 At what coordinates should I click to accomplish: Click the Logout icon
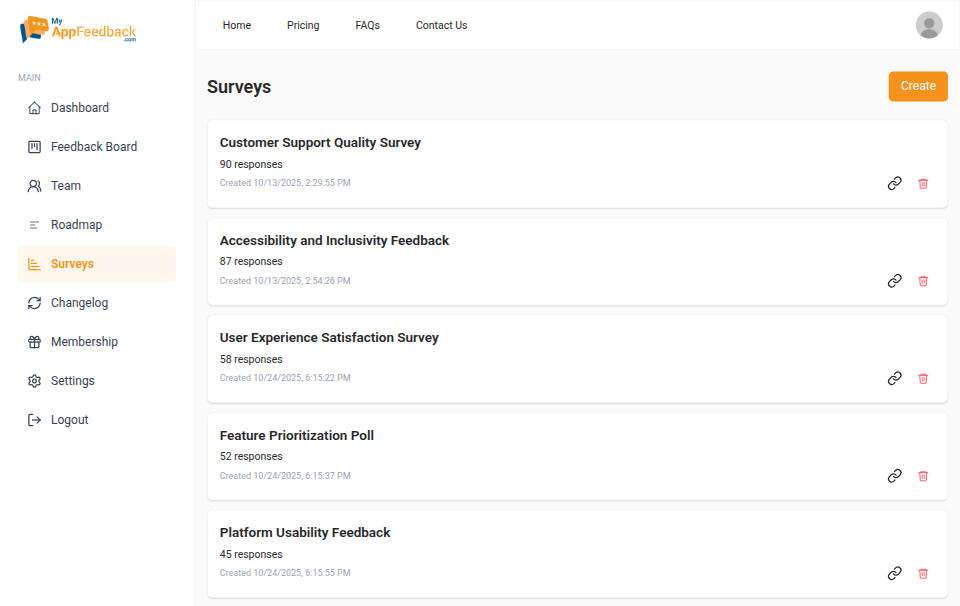[35, 419]
